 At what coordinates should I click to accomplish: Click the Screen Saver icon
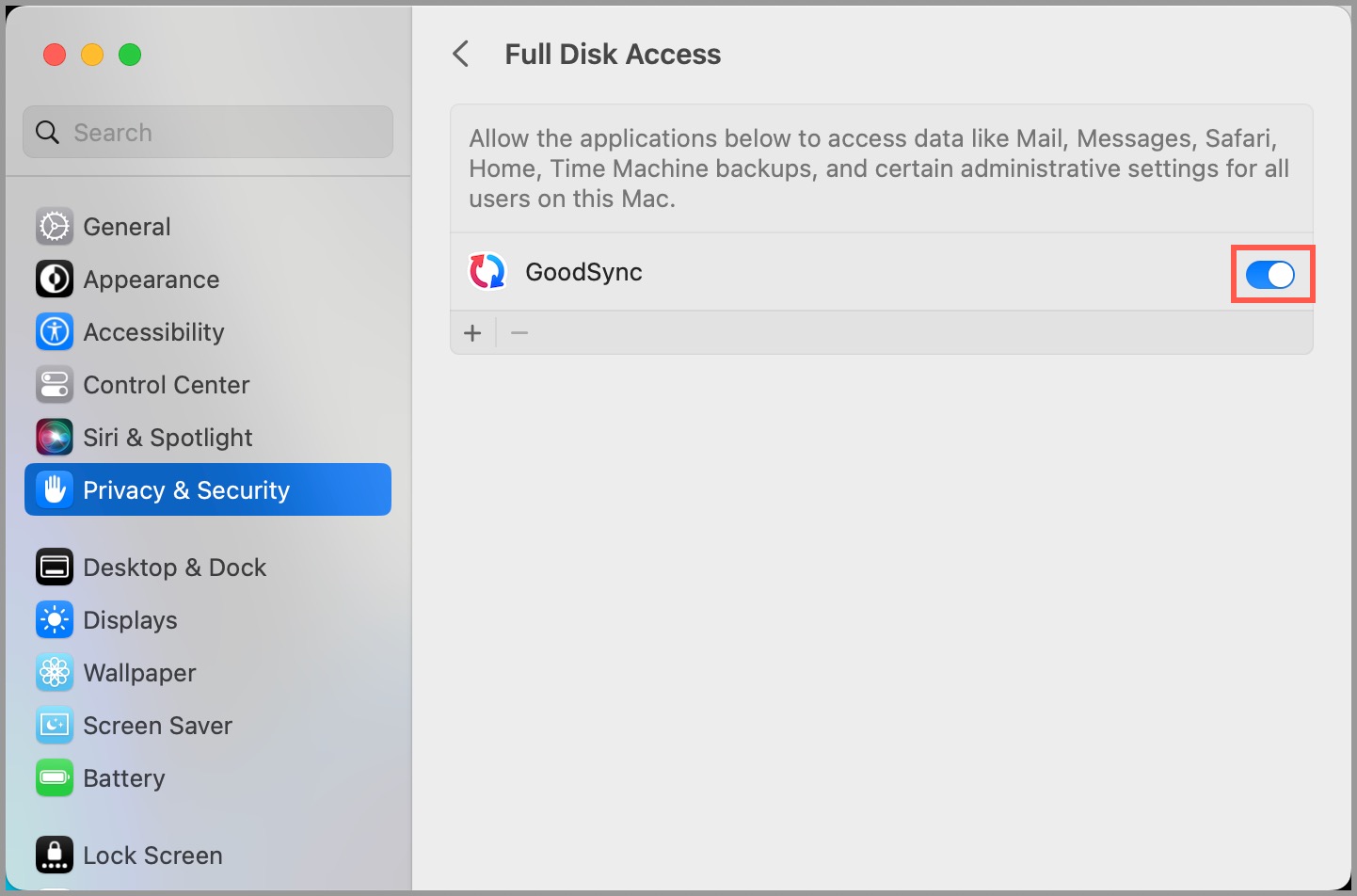tap(55, 726)
